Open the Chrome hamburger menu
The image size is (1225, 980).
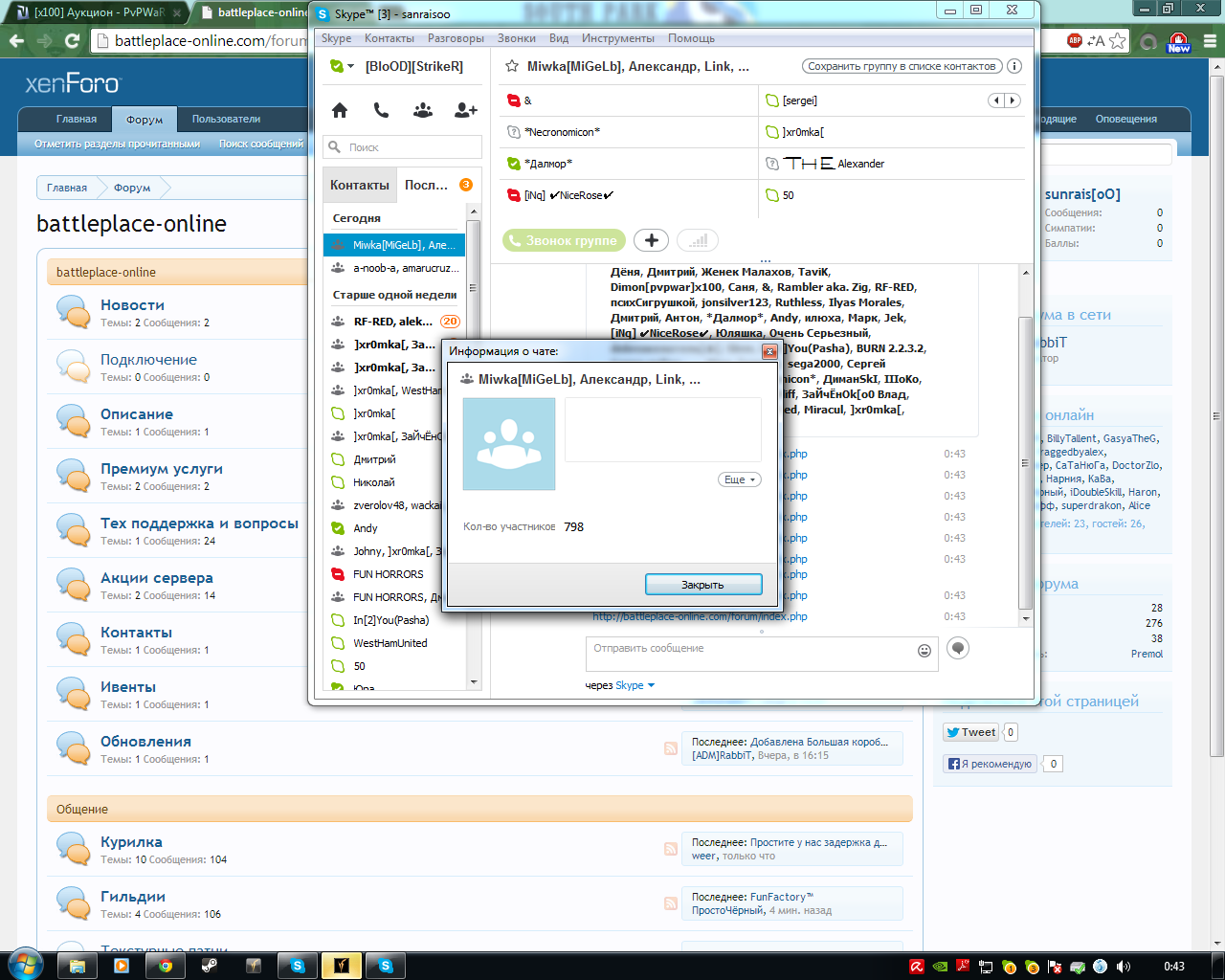coord(1210,41)
